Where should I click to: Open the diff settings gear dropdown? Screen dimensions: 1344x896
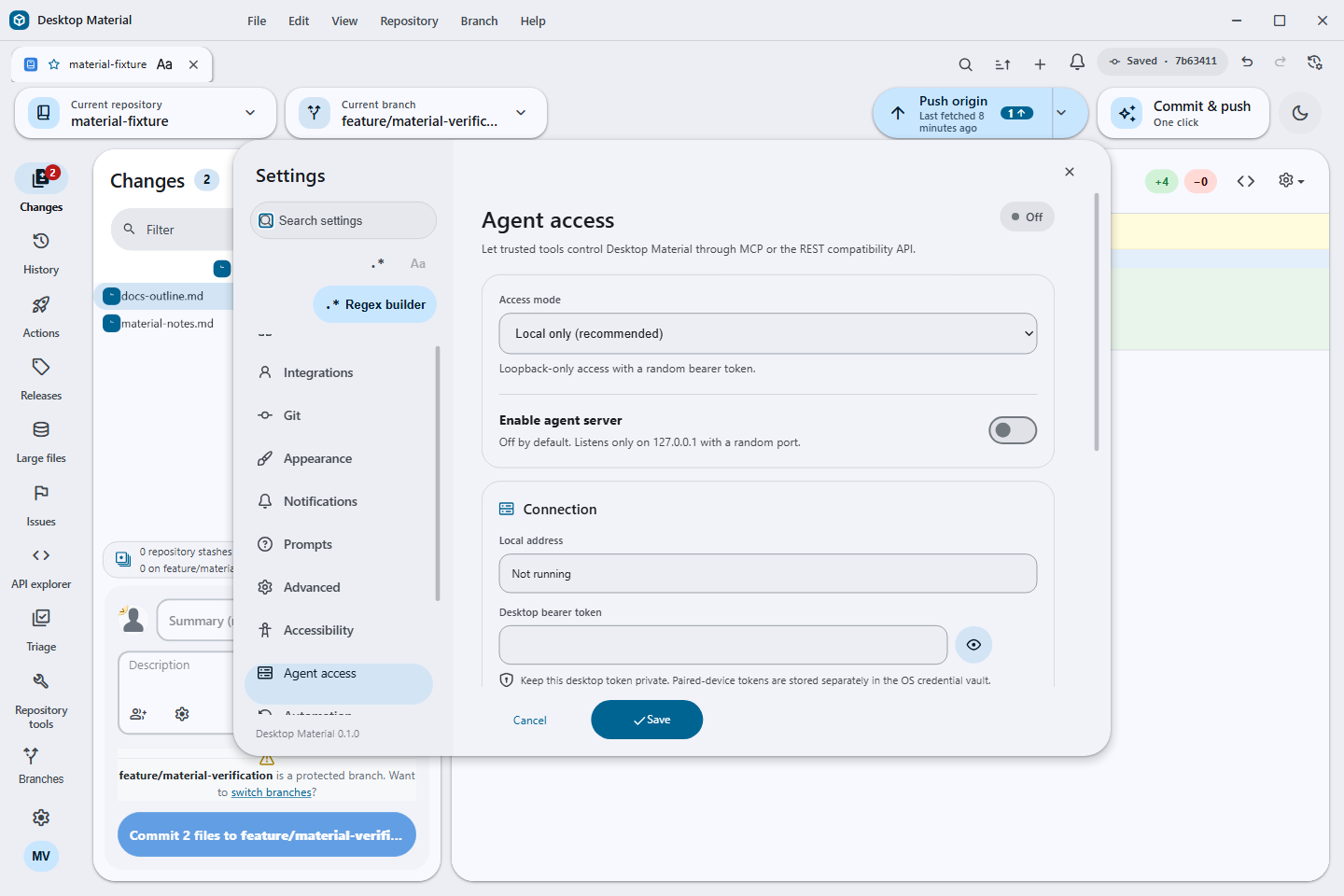tap(1292, 181)
